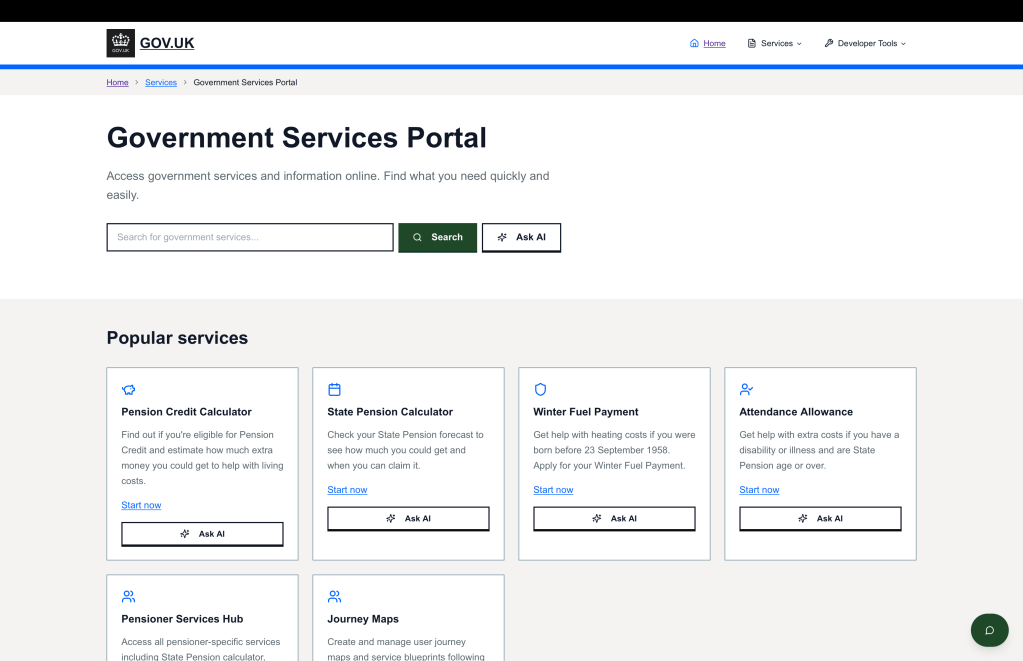Click the Journey Maps group icon
The image size is (1023, 661).
tap(334, 595)
